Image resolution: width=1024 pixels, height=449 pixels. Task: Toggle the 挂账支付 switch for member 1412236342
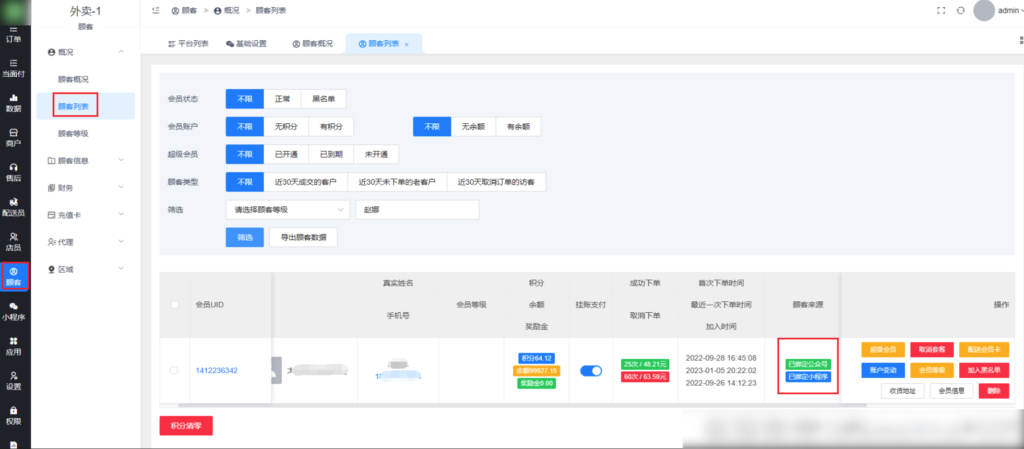click(x=591, y=371)
